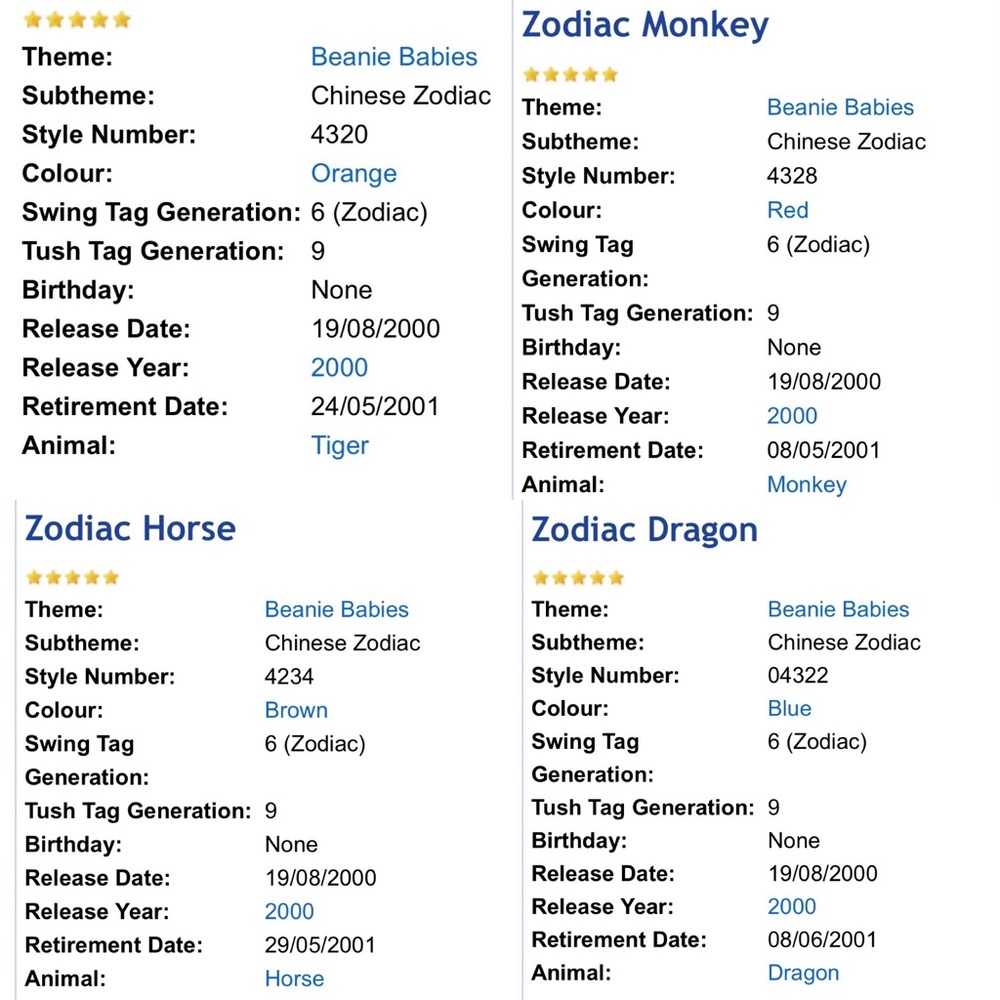Viewport: 1000px width, 1000px height.
Task: Open the Dragon animal link
Action: coord(803,973)
